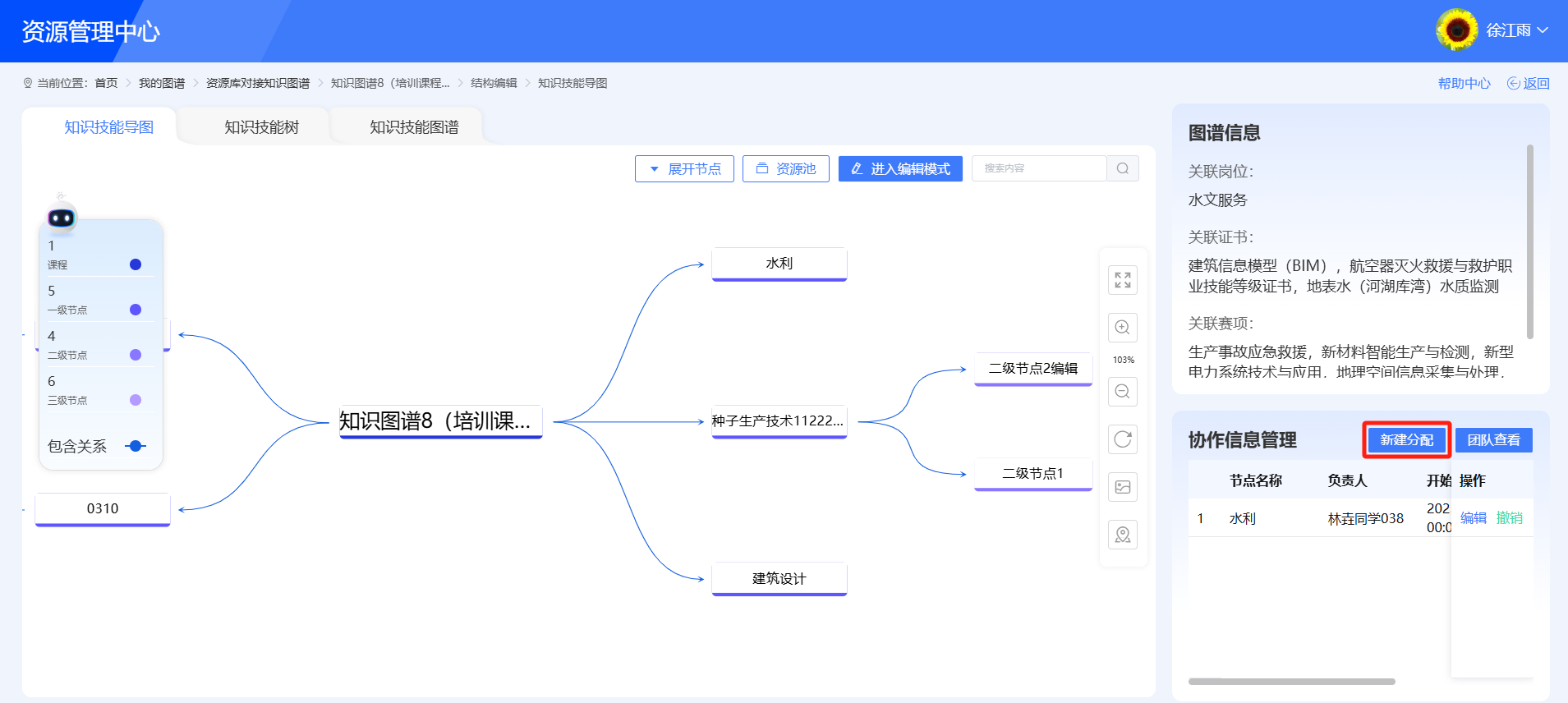Zoom out of the mind map
1568x703 pixels.
[x=1123, y=392]
